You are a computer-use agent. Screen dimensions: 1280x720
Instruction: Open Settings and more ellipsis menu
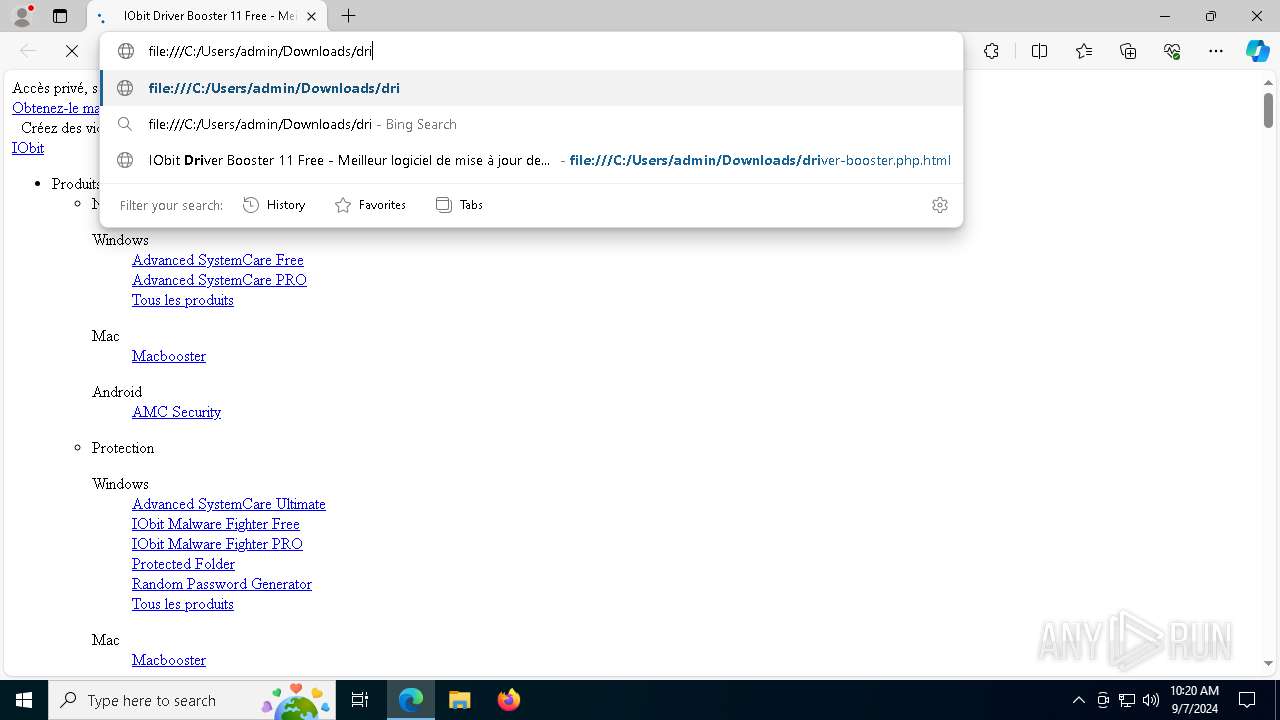1216,51
